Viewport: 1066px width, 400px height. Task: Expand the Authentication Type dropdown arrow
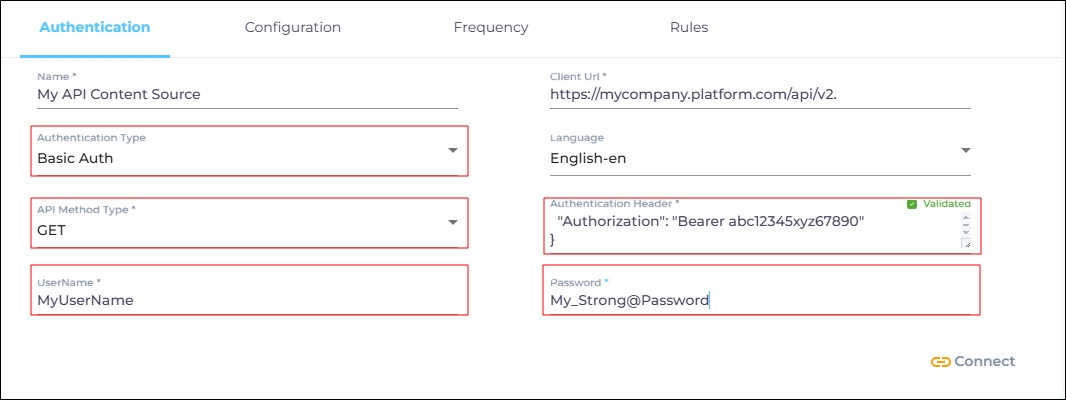452,150
